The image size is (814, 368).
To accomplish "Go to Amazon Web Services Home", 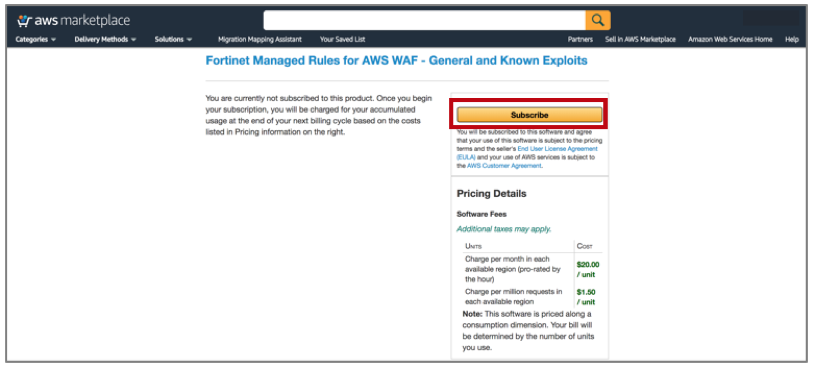I will [730, 39].
